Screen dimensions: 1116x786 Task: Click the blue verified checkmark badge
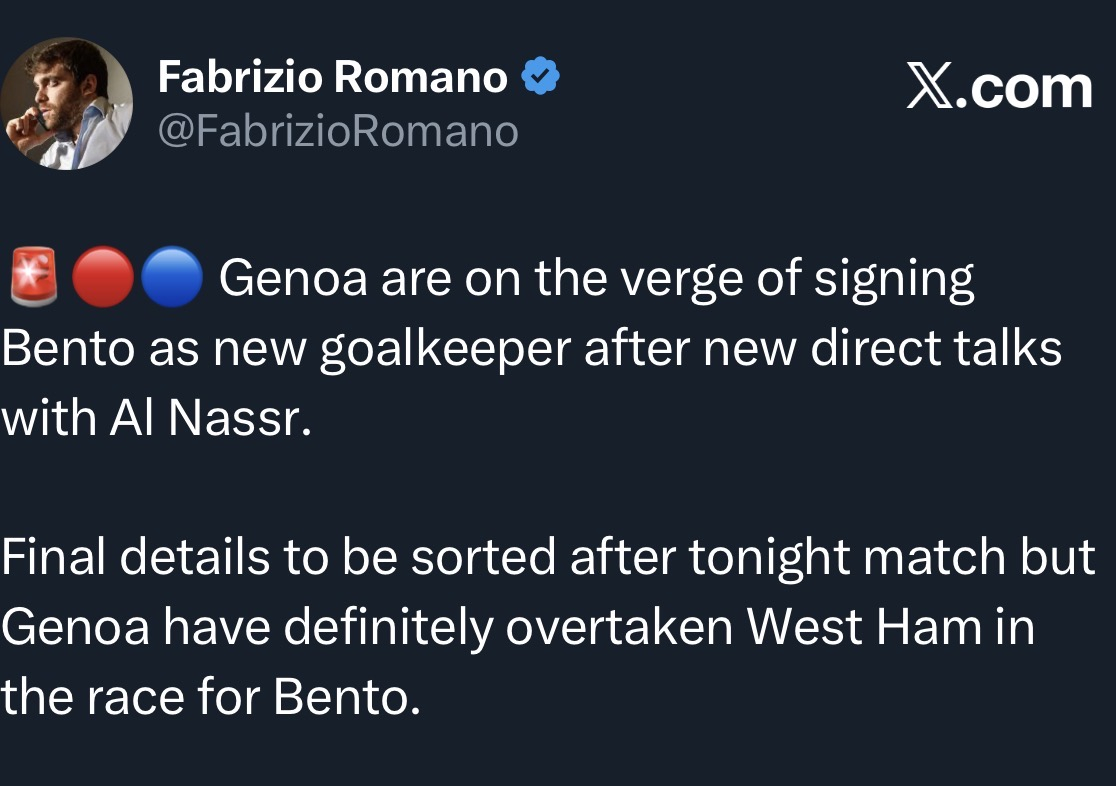coord(541,77)
